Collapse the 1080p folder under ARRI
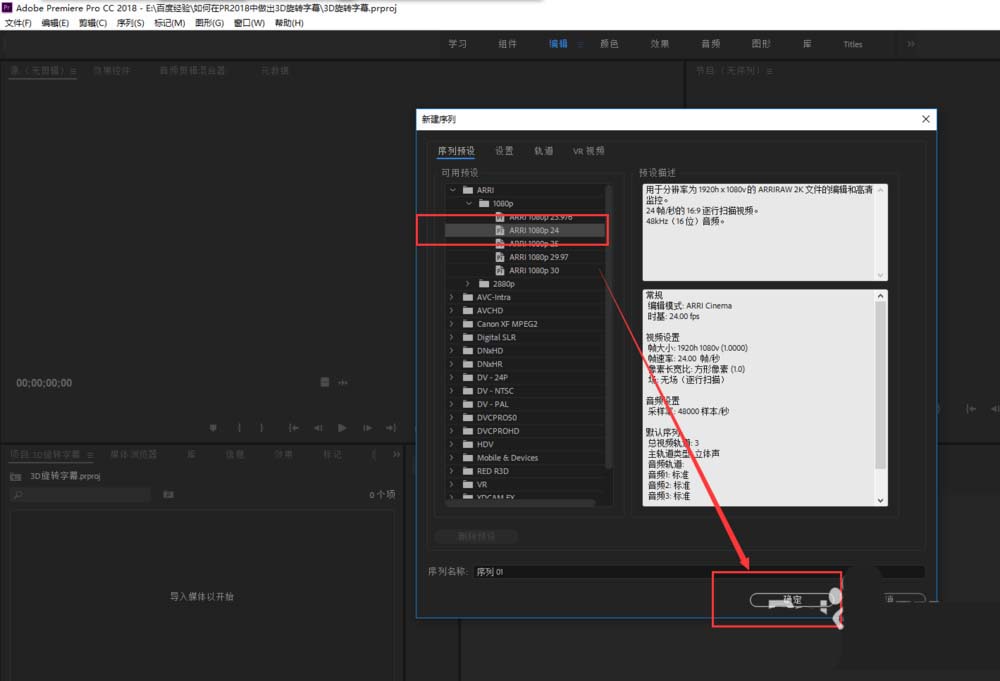1000x681 pixels. click(x=468, y=202)
